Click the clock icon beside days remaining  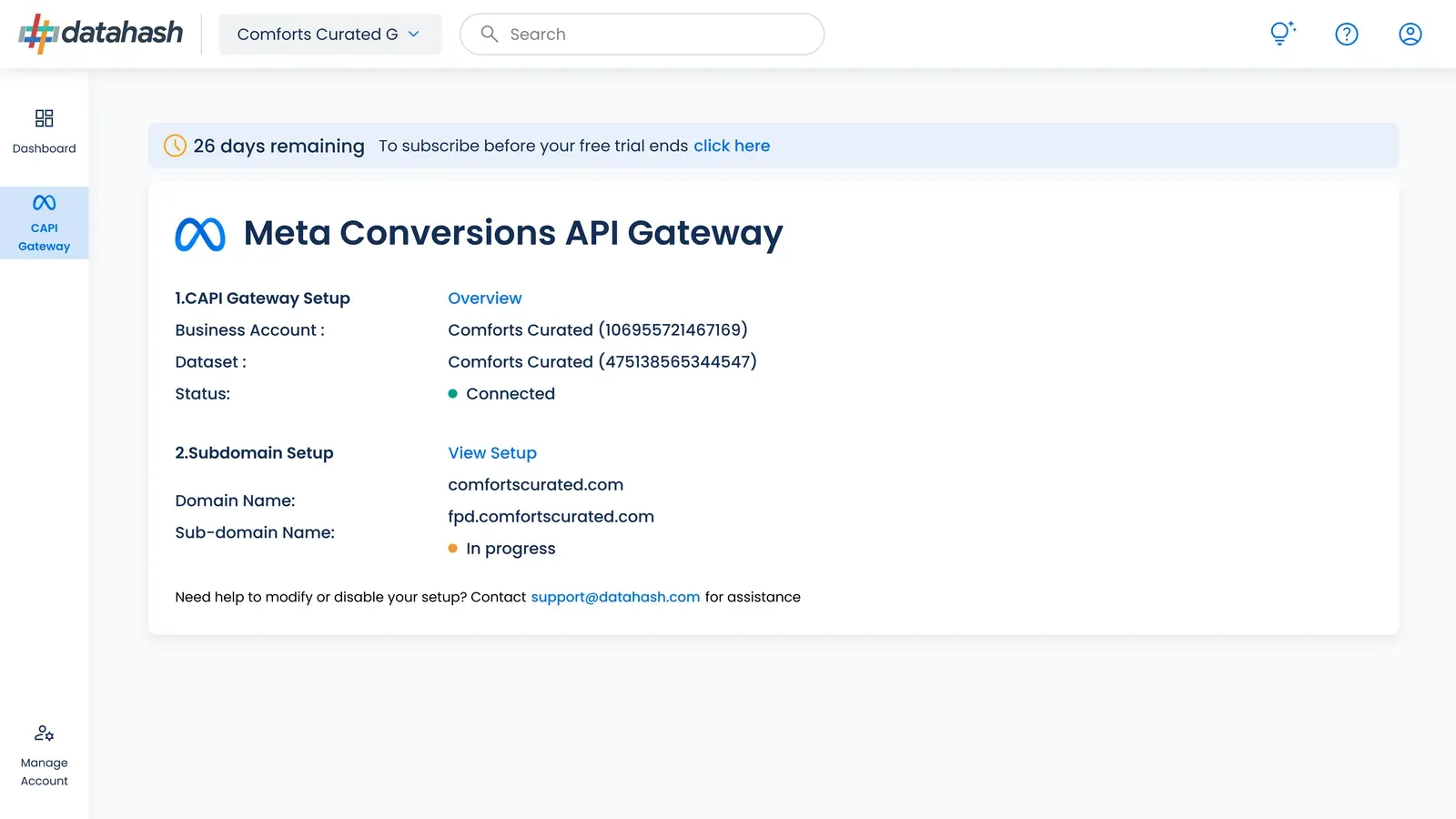[175, 146]
